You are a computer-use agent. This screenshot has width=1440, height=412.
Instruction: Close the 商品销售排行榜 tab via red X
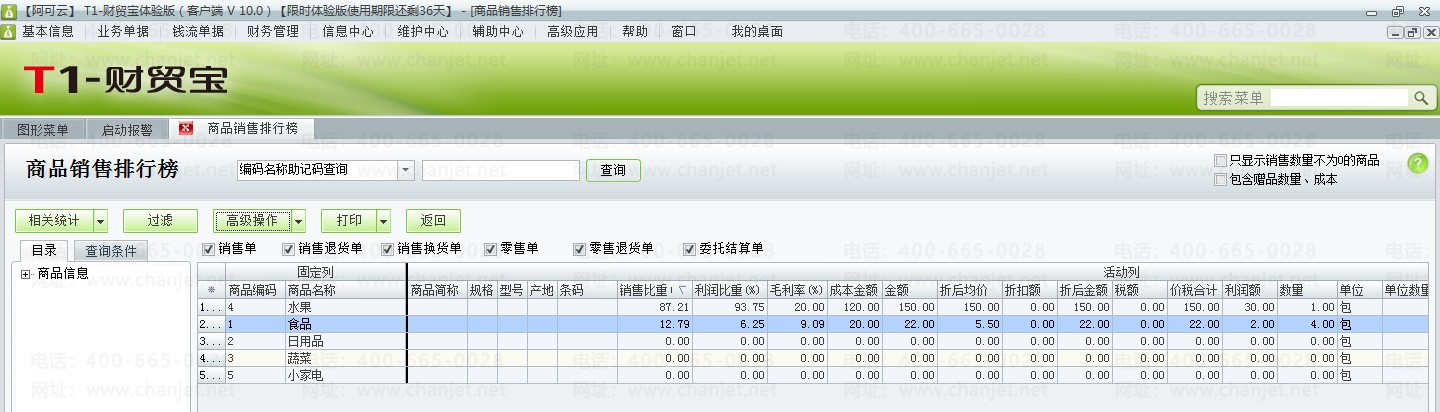click(x=185, y=128)
